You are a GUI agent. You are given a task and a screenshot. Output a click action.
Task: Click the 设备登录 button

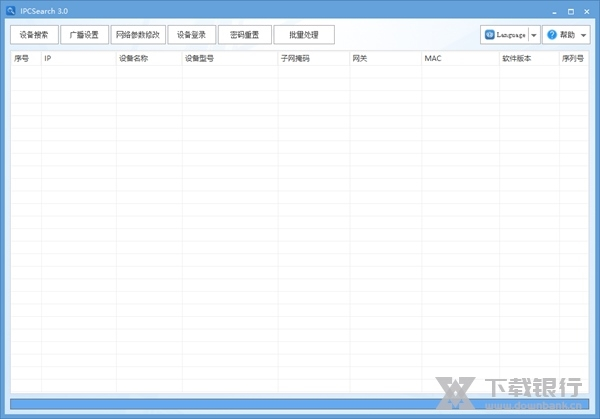191,35
